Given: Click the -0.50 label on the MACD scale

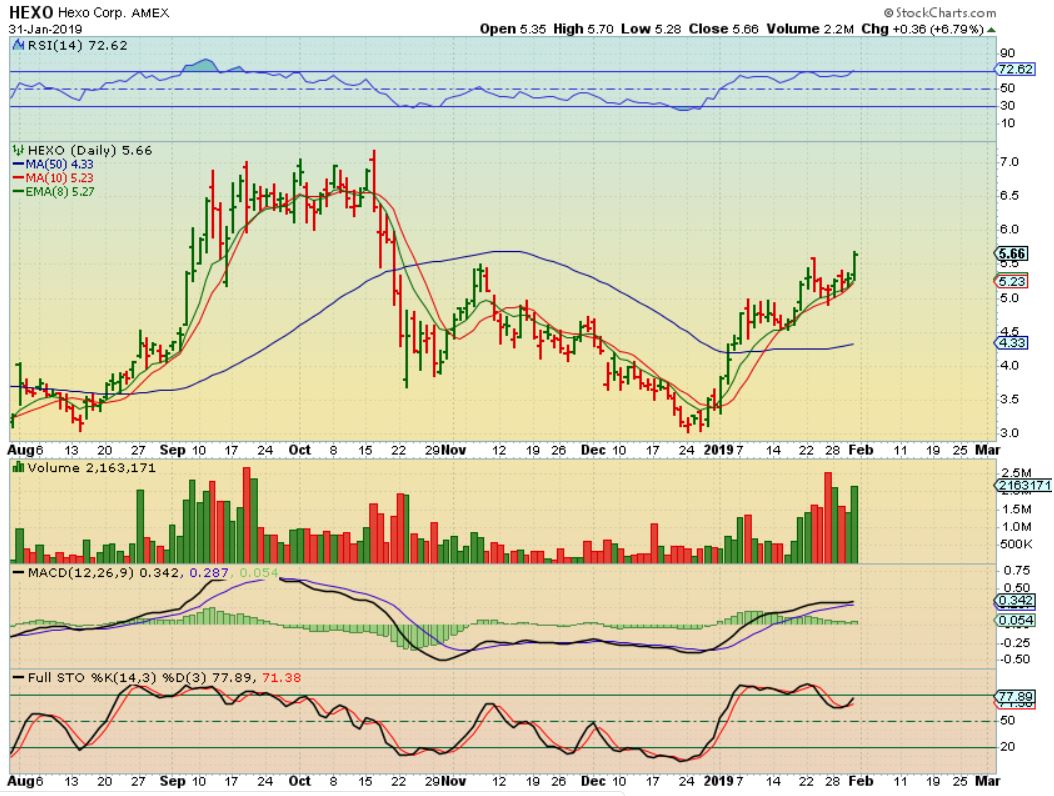Looking at the screenshot, I should click(x=1014, y=659).
